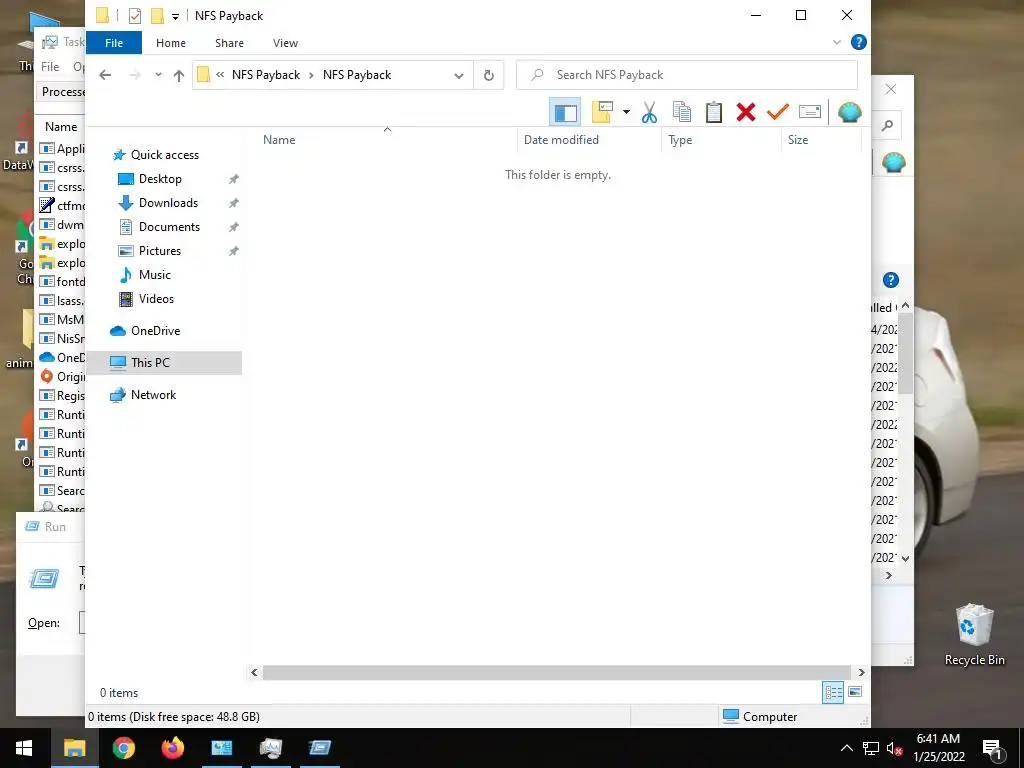Screen dimensions: 1024x768
Task: Click the Search NFS Payback field
Action: coord(686,75)
